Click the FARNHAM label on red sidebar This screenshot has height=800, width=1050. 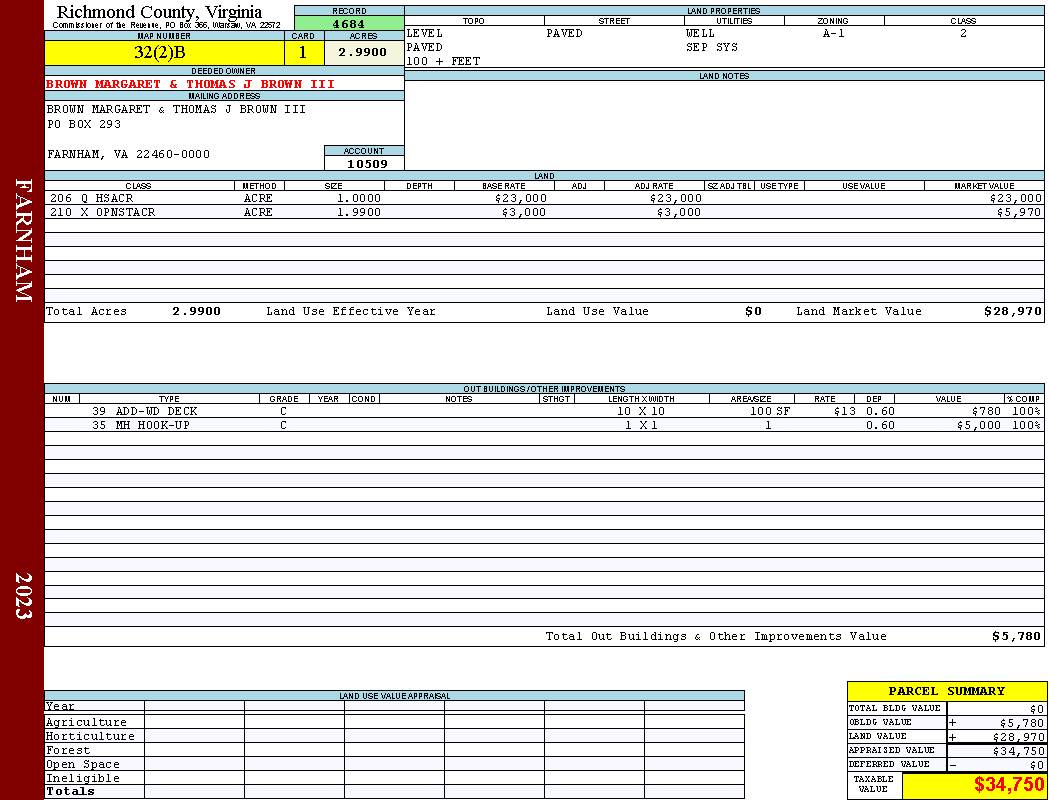click(23, 240)
